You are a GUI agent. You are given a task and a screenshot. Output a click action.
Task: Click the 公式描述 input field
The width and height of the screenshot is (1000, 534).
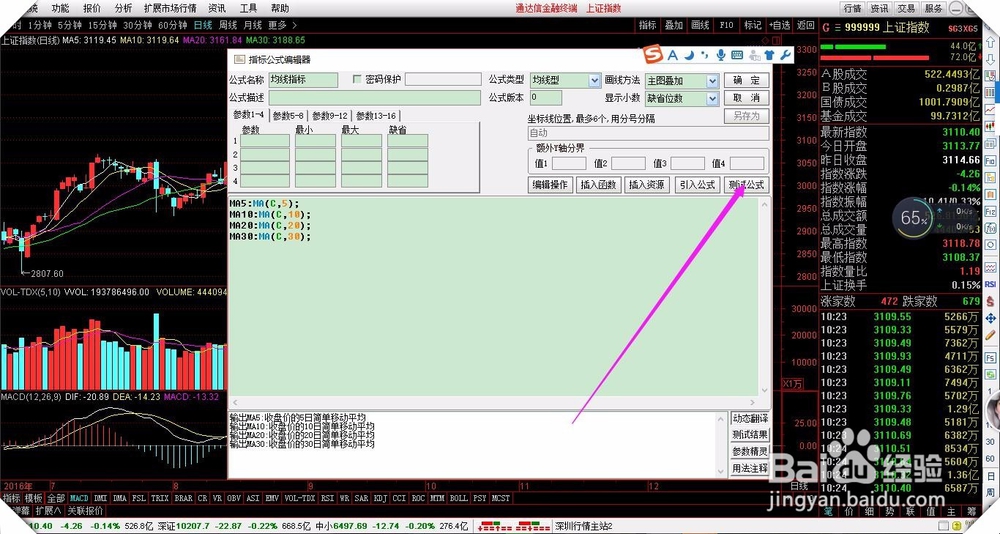click(374, 98)
